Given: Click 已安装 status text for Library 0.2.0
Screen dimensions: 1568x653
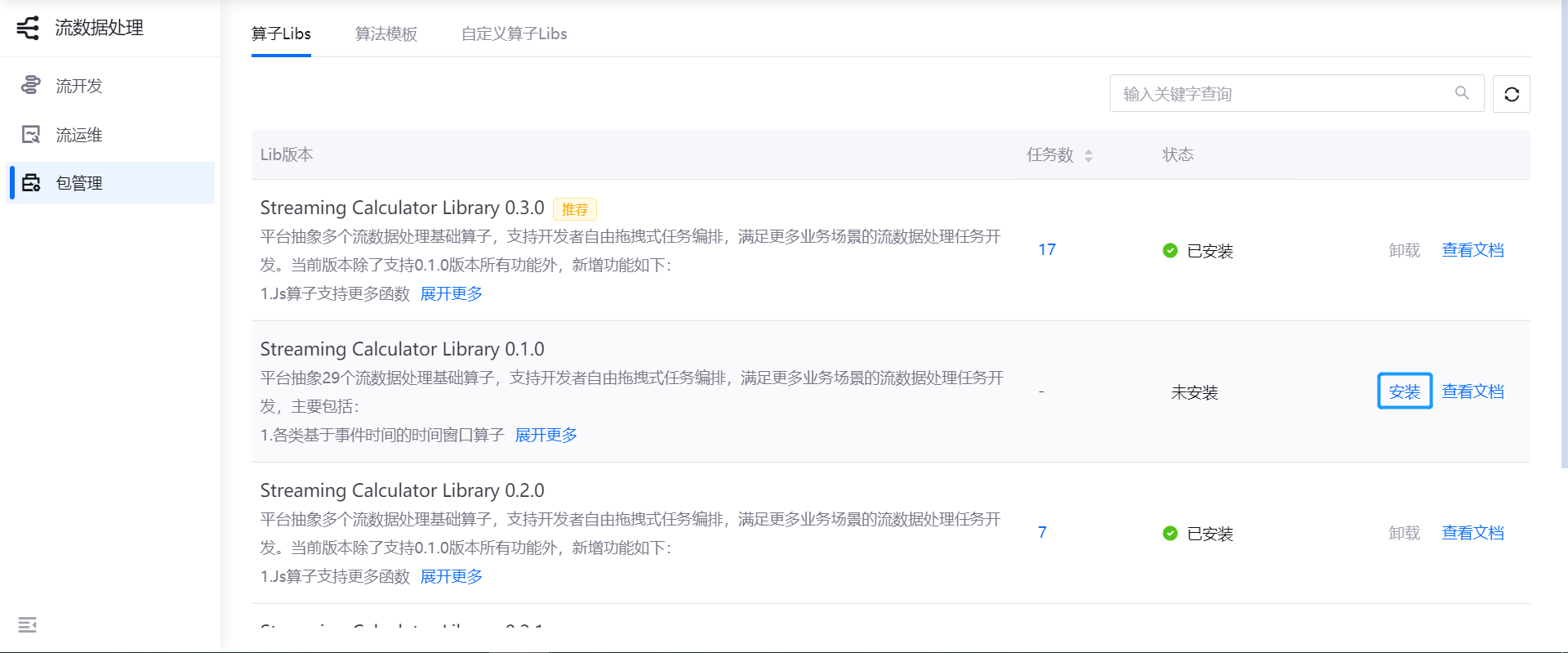Looking at the screenshot, I should [1209, 534].
